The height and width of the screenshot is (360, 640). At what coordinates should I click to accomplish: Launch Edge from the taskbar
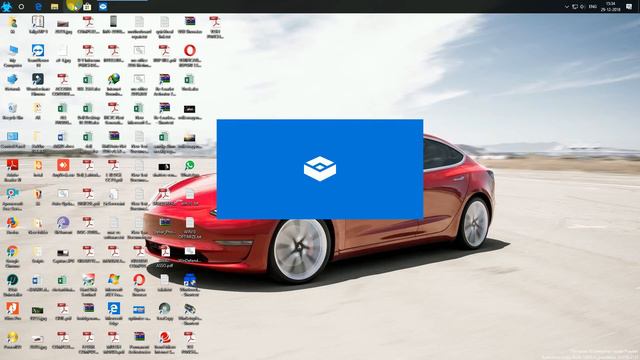pos(38,7)
